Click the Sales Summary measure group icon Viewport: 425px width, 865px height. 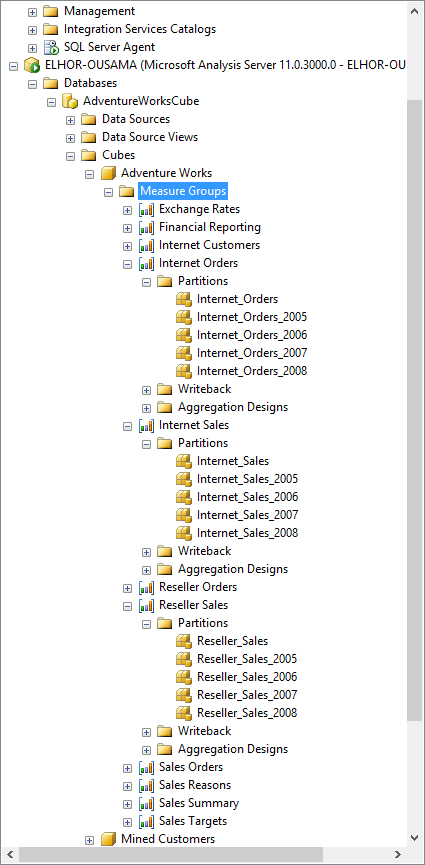point(146,803)
